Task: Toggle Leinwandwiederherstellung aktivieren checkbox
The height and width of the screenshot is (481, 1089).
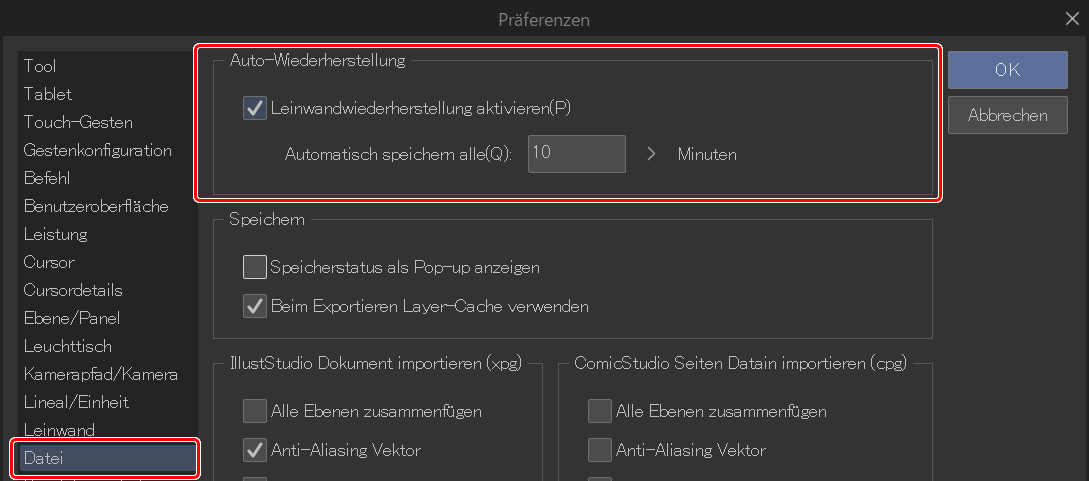Action: coord(254,108)
